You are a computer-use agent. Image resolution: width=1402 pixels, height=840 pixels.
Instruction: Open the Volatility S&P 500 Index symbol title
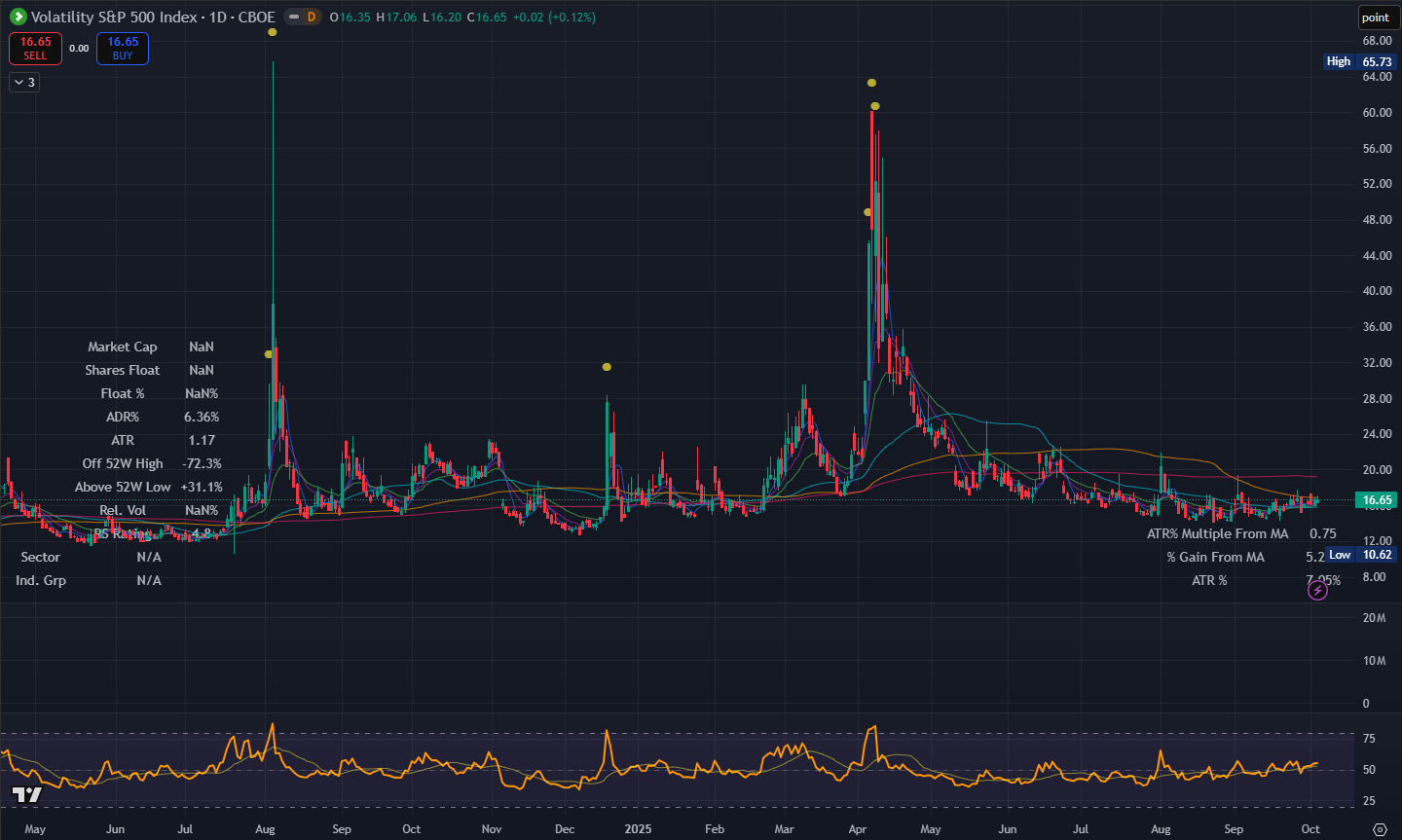coord(153,17)
